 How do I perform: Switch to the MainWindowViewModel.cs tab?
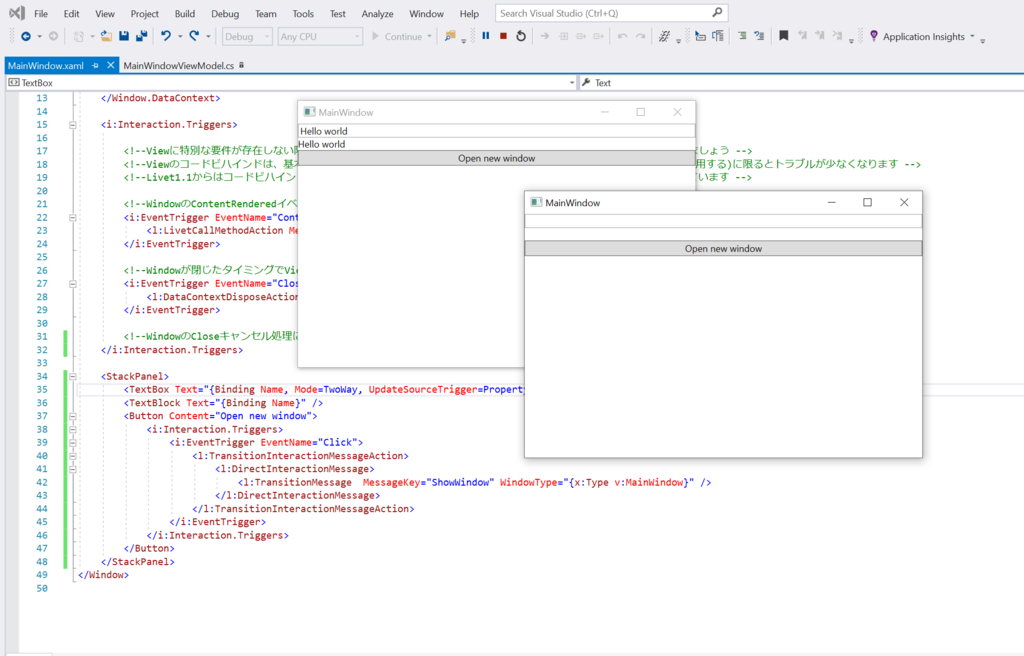178,65
